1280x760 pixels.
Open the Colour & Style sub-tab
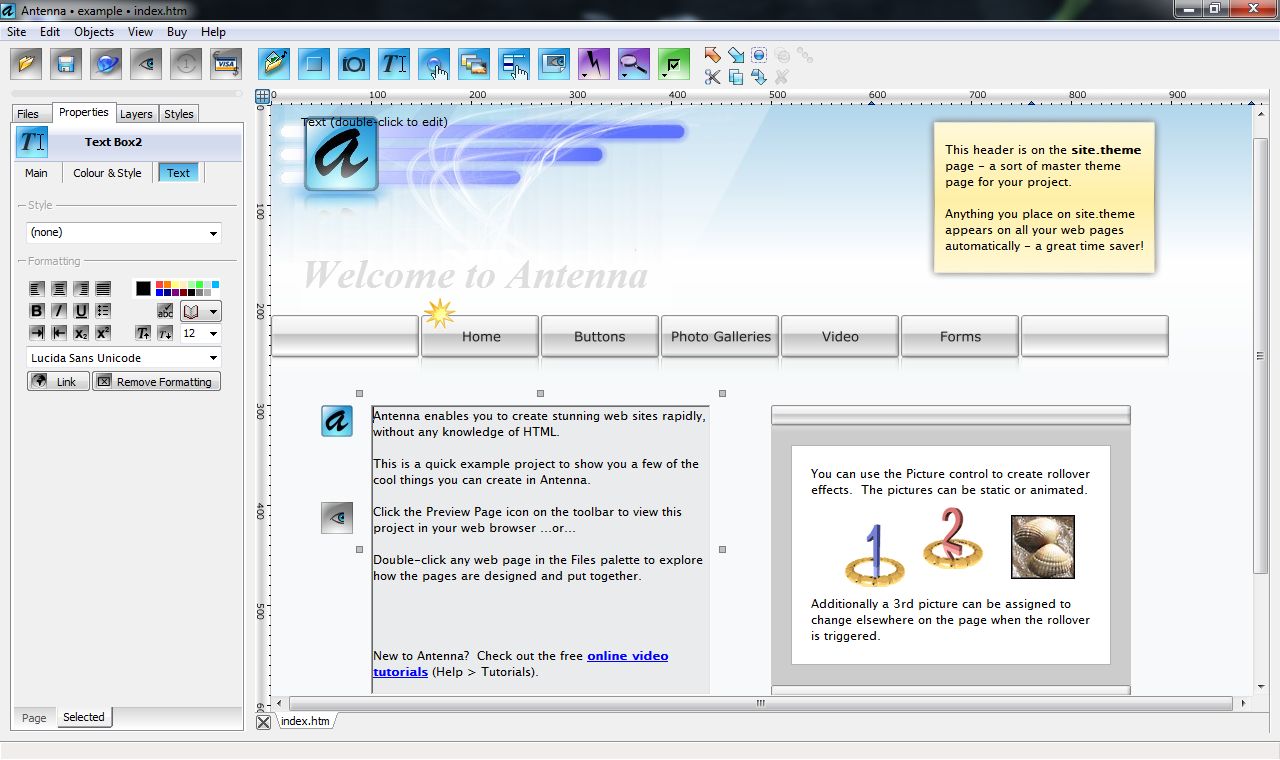point(107,173)
